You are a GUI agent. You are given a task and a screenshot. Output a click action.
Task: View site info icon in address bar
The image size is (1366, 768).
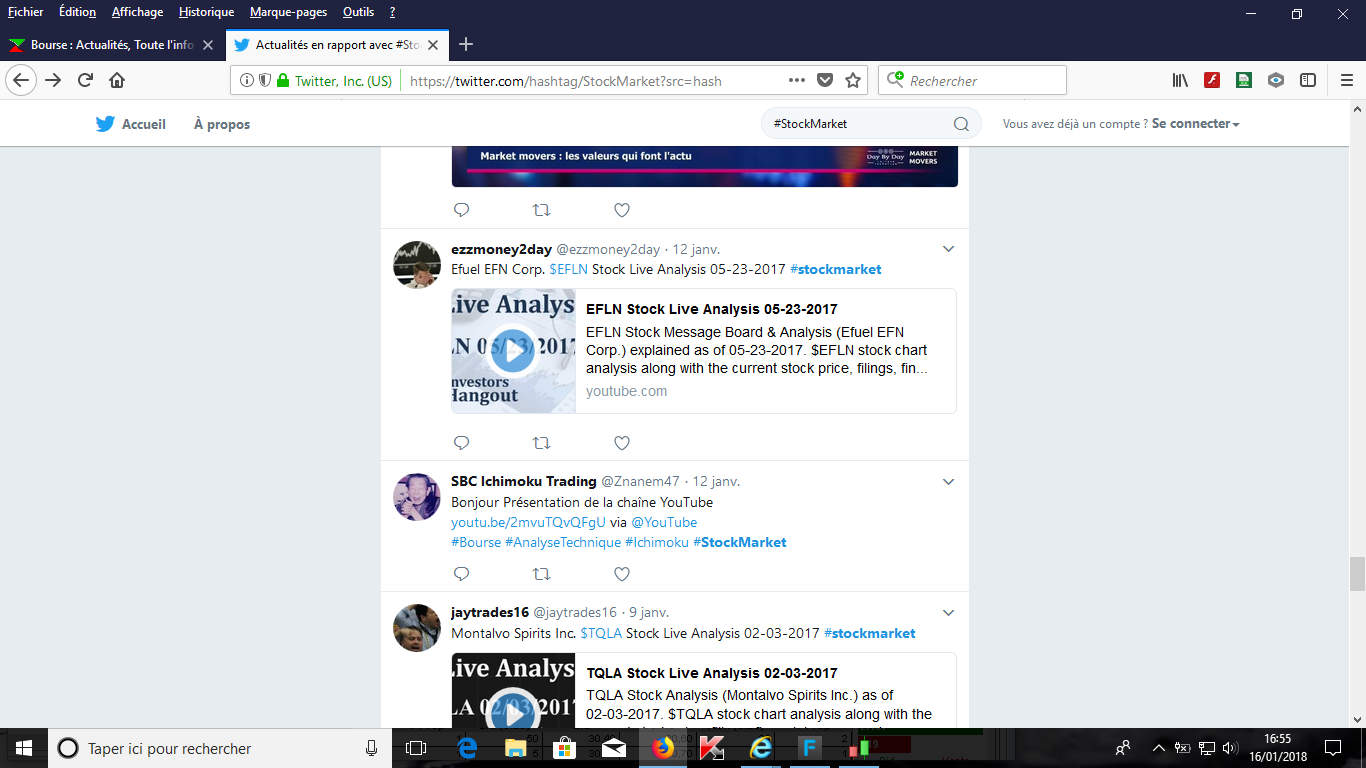(x=247, y=81)
